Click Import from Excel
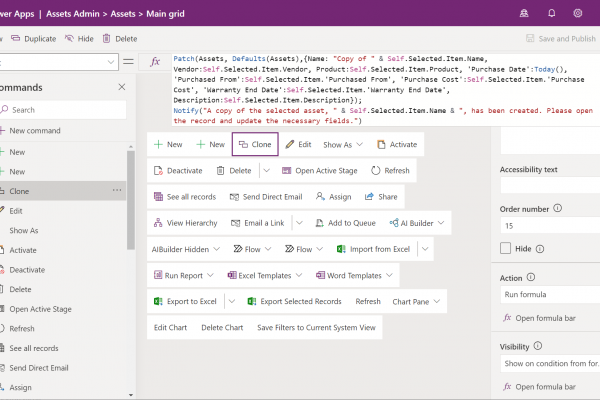Screen dimensions: 600x400 [x=373, y=249]
